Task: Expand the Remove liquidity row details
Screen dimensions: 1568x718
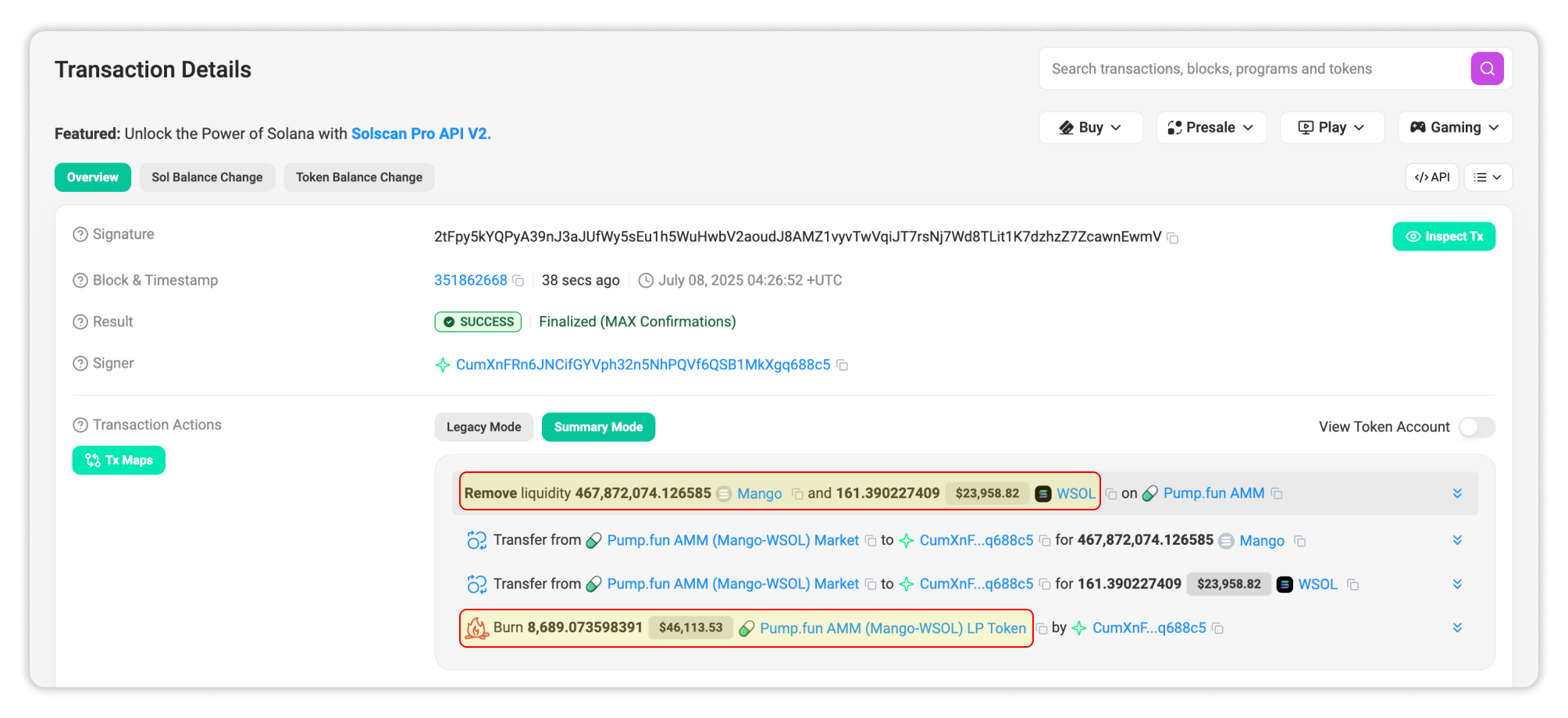Action: pyautogui.click(x=1457, y=493)
